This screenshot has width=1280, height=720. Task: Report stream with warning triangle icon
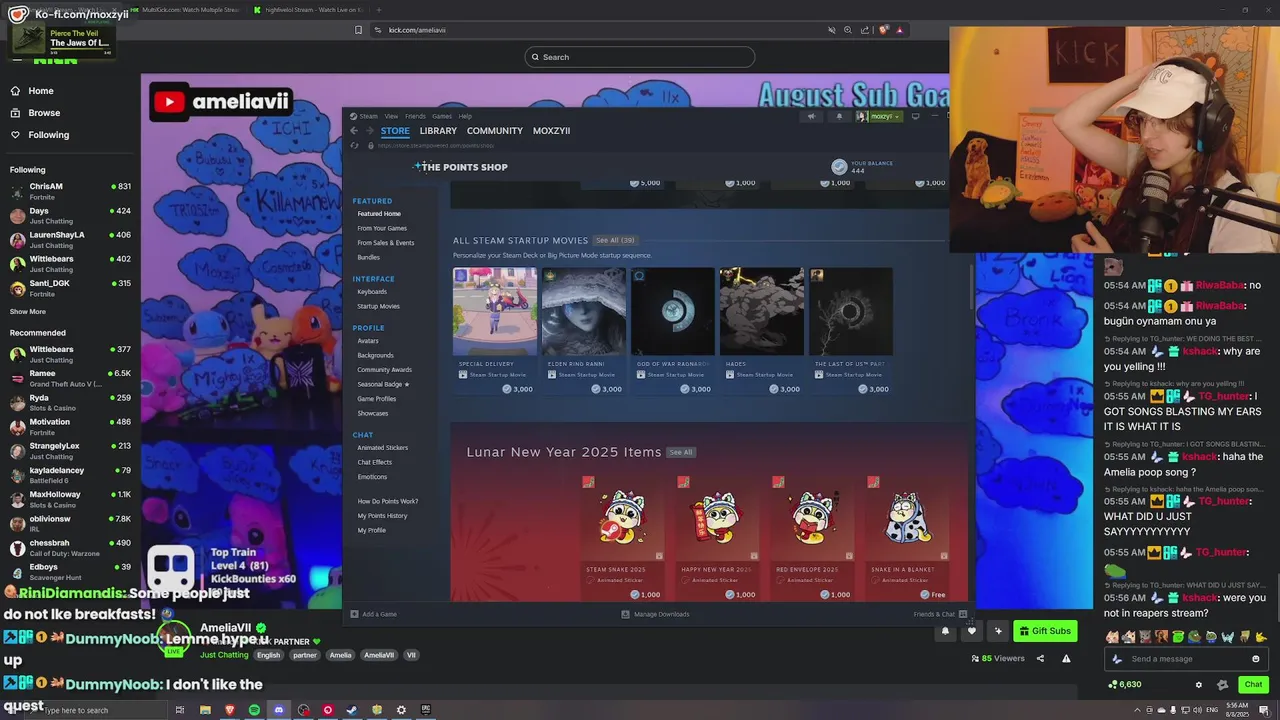[1066, 658]
